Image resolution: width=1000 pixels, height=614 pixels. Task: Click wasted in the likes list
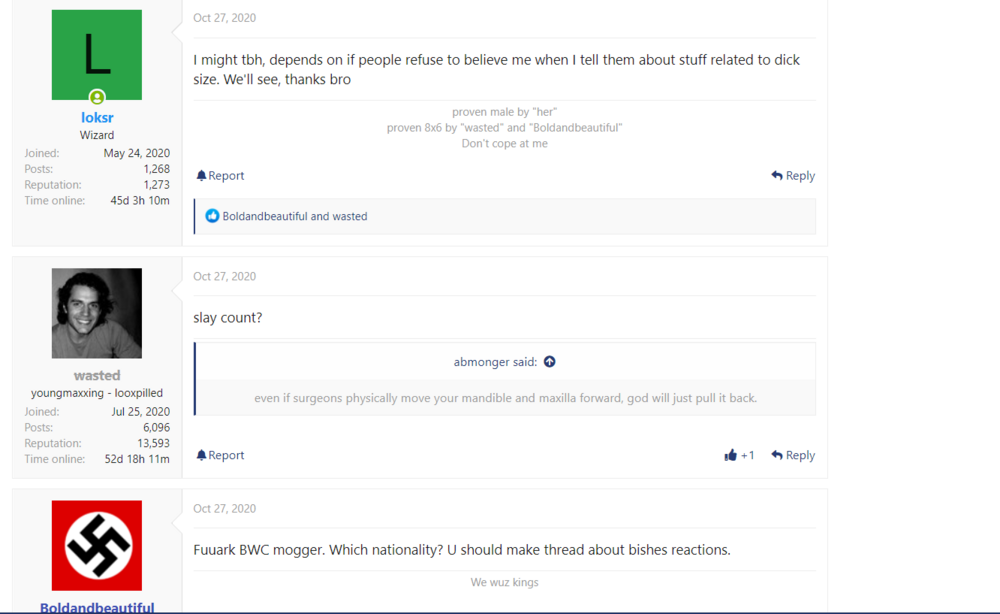click(349, 216)
